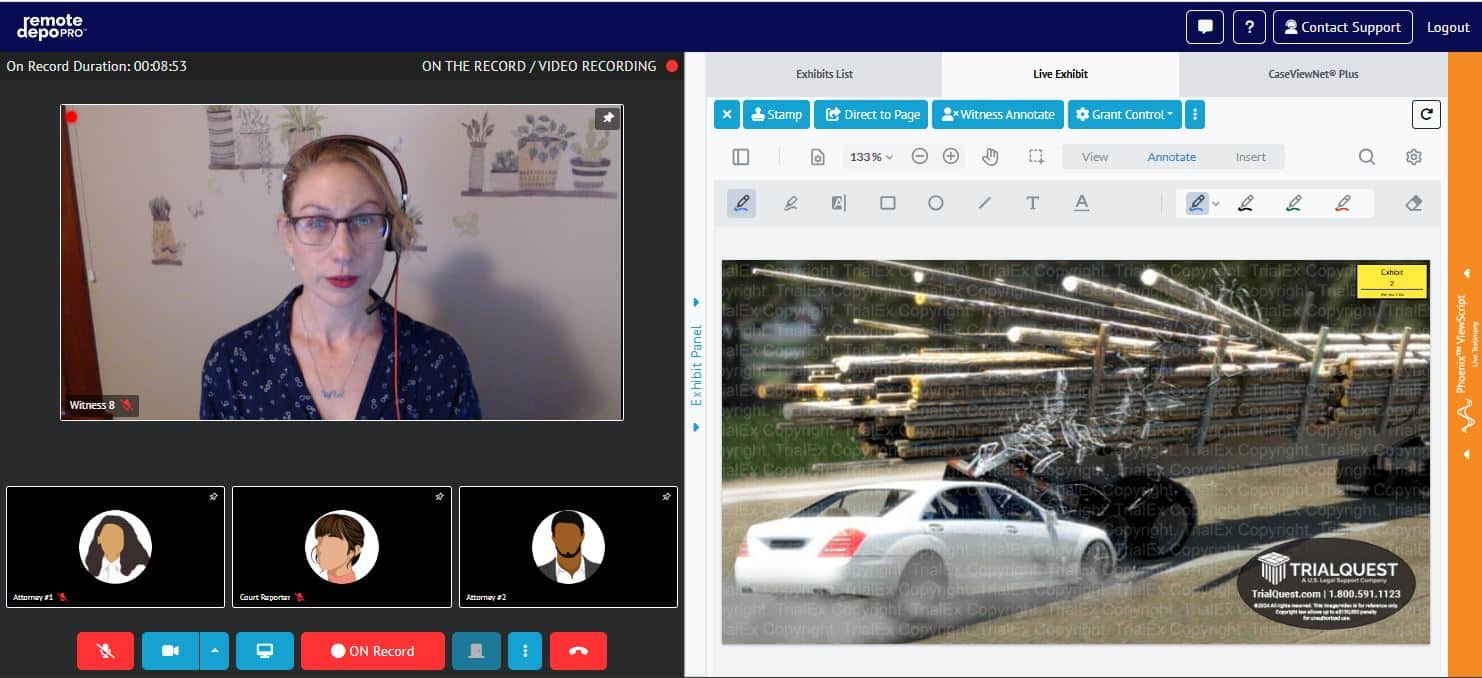Switch to the CaseViewNet Plus tab
The image size is (1482, 678).
1313,74
